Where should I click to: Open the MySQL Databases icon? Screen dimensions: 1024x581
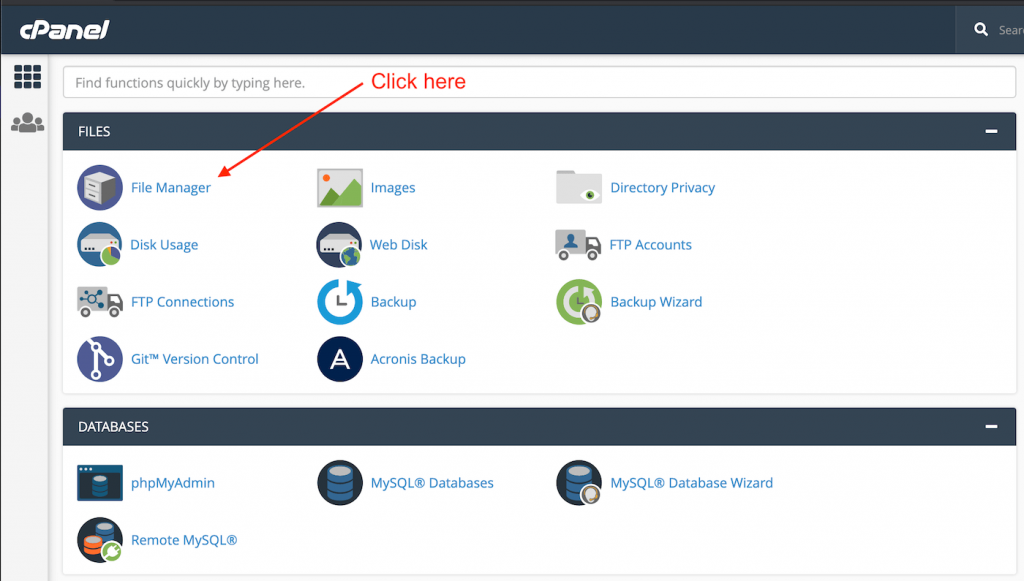[340, 483]
